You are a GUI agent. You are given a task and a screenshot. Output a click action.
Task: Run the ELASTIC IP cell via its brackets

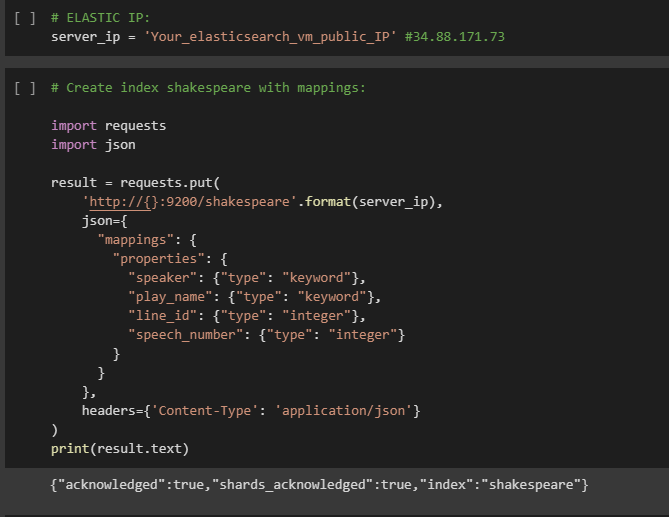point(25,18)
